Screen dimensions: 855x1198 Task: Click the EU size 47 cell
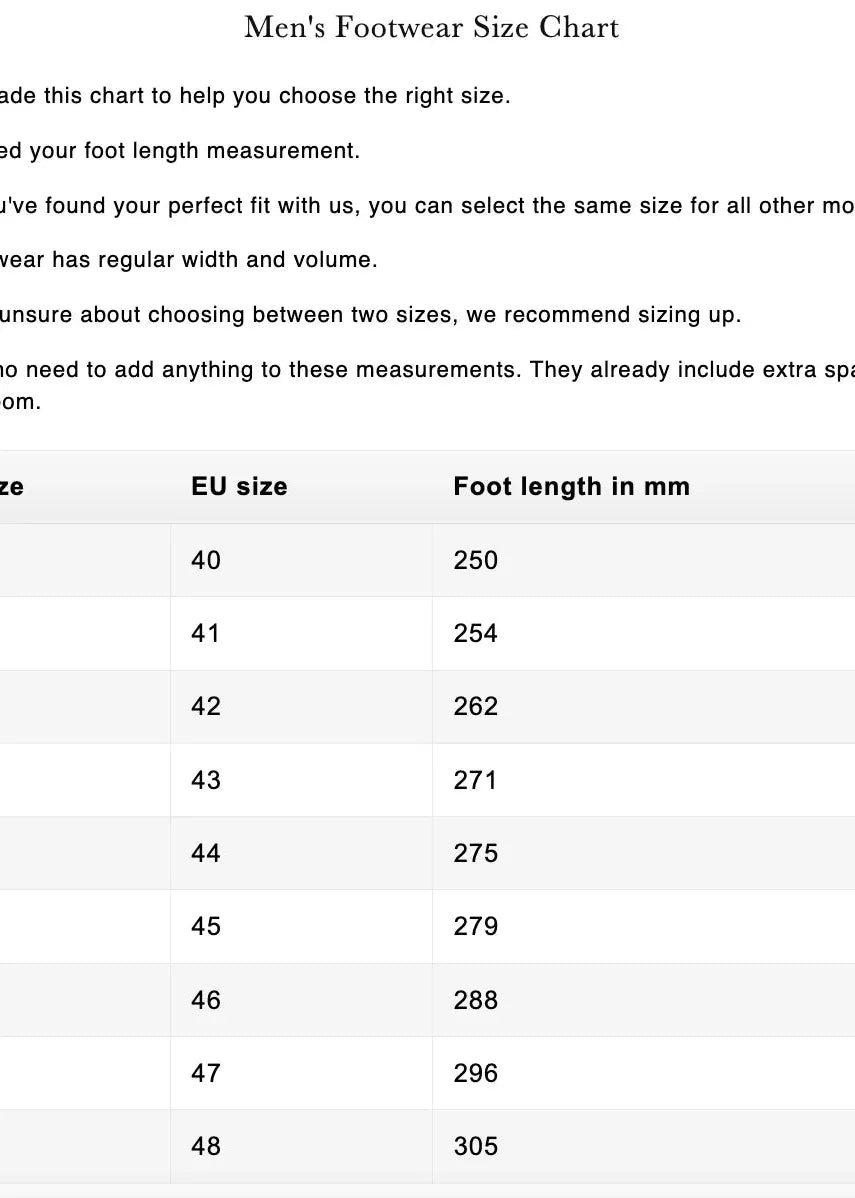tap(206, 1073)
